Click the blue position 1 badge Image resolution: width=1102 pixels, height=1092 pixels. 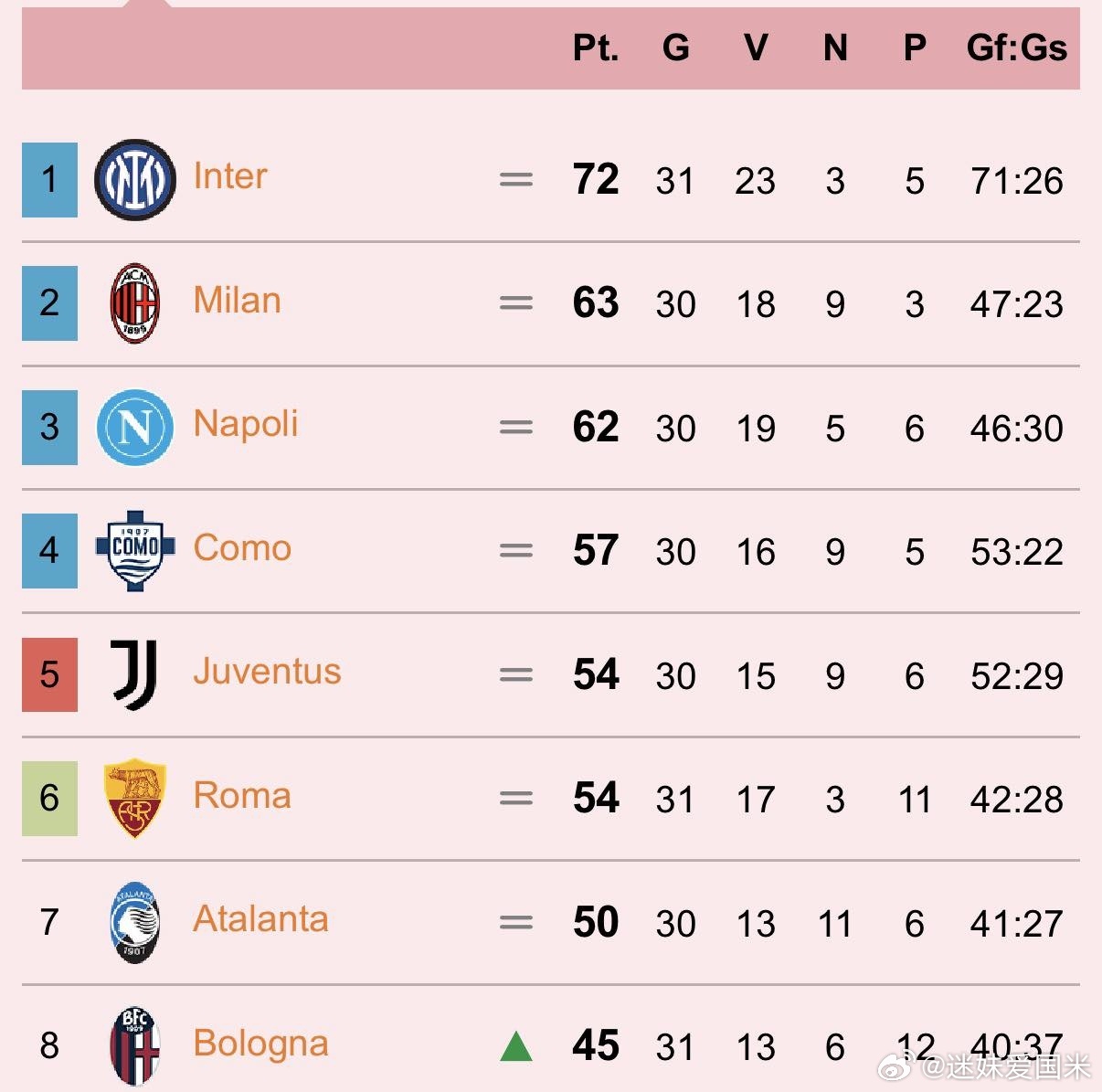pos(49,179)
